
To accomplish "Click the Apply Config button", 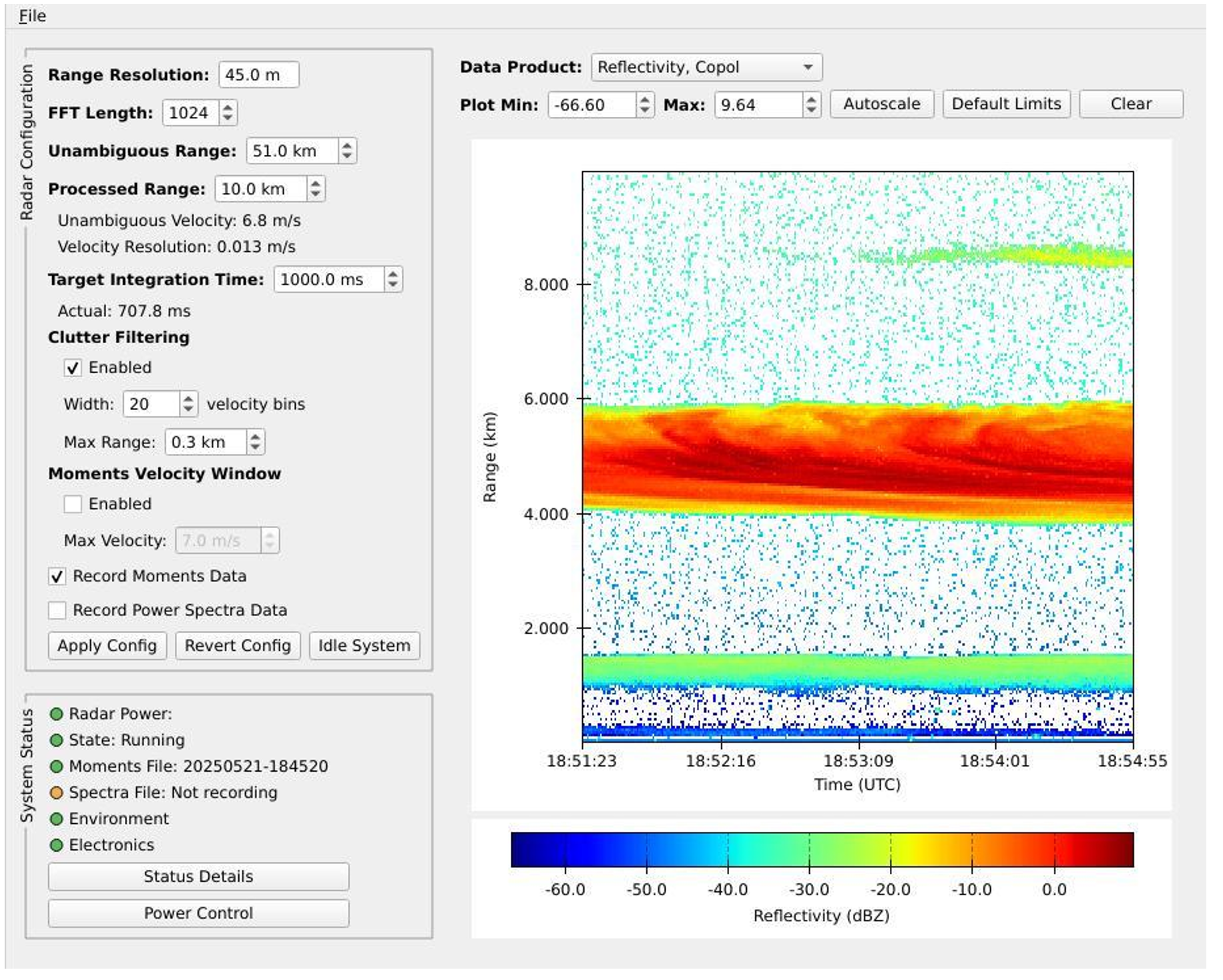I will coord(107,646).
